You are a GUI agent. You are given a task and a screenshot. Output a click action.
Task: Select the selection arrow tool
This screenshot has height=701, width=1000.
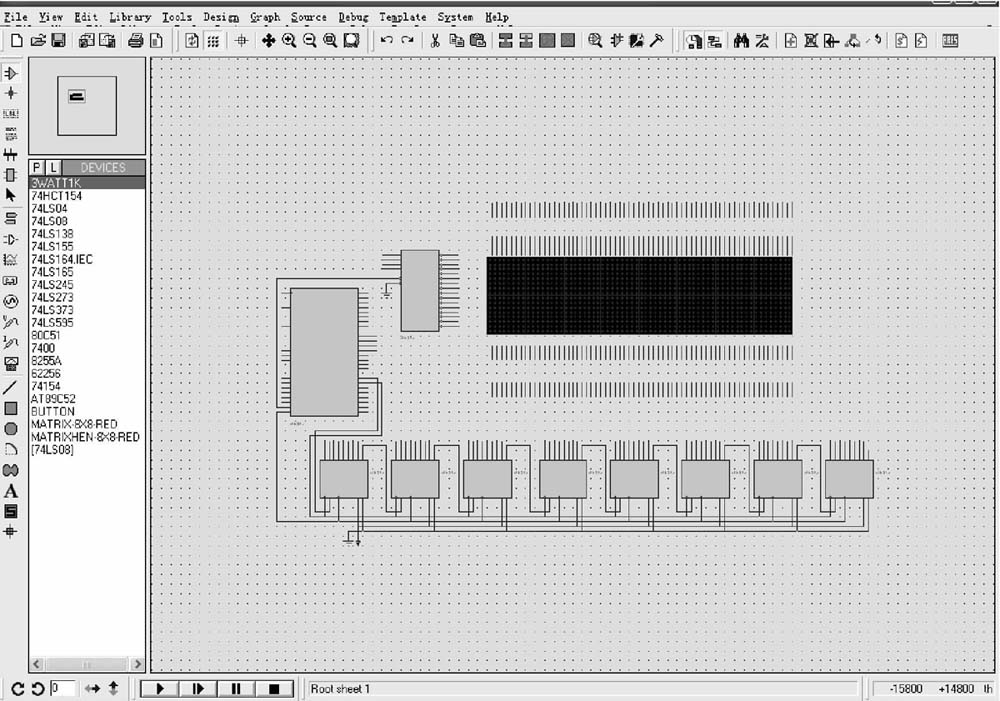[10, 195]
